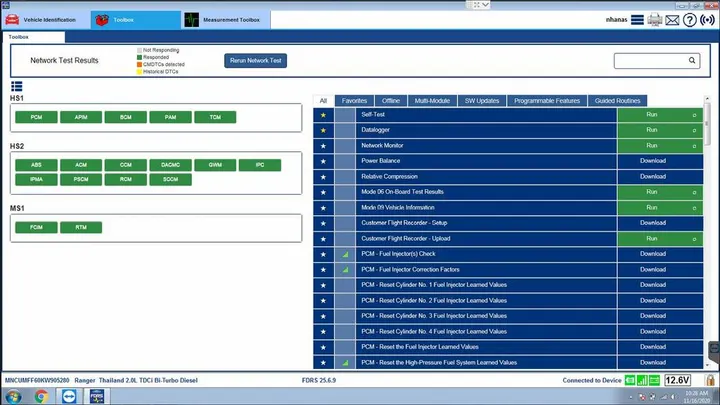Expand the Run option arrow for Mode 06 On-Board Test Results
This screenshot has height=405, width=720.
coord(694,192)
